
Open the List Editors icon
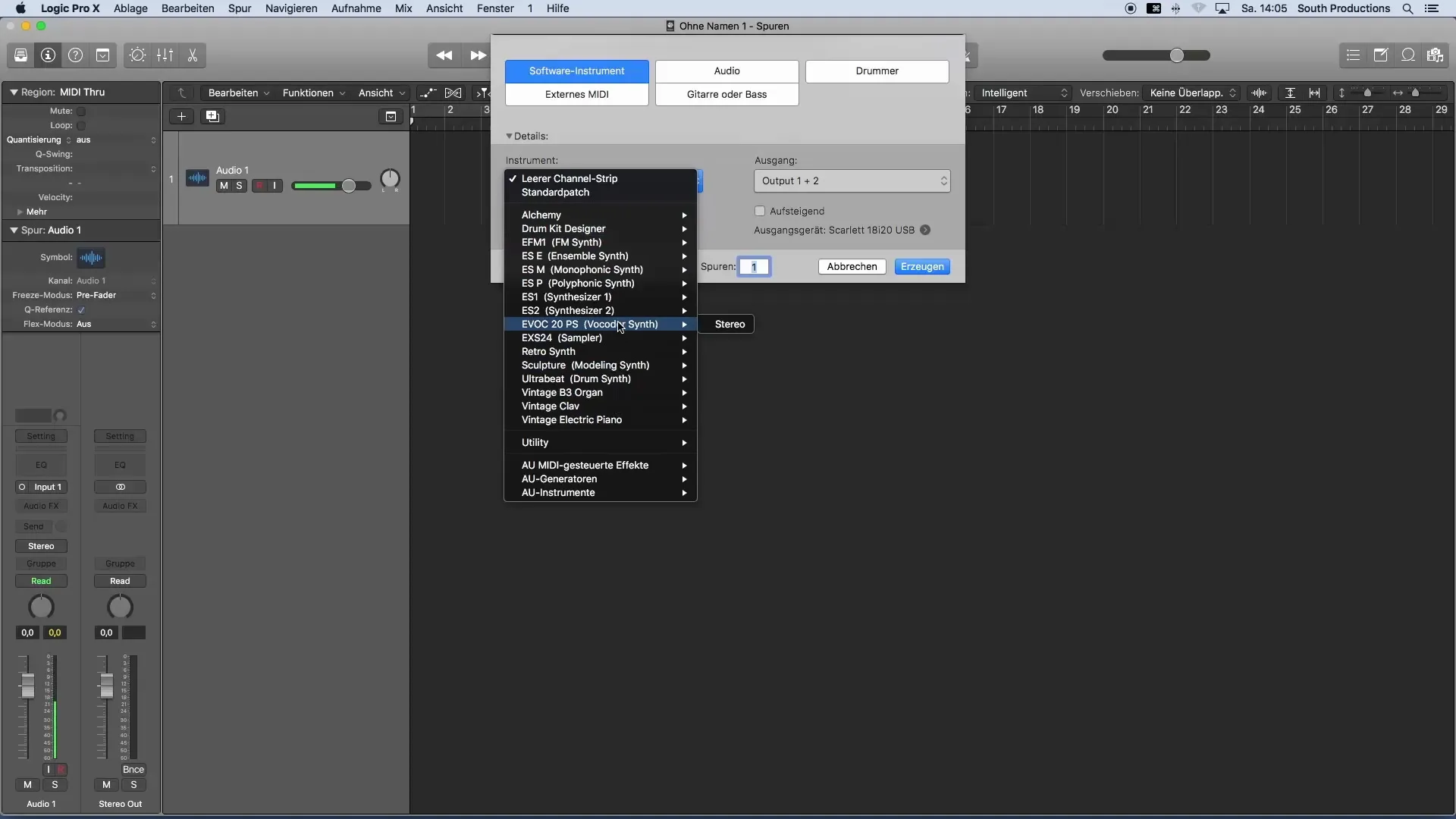tap(1353, 55)
